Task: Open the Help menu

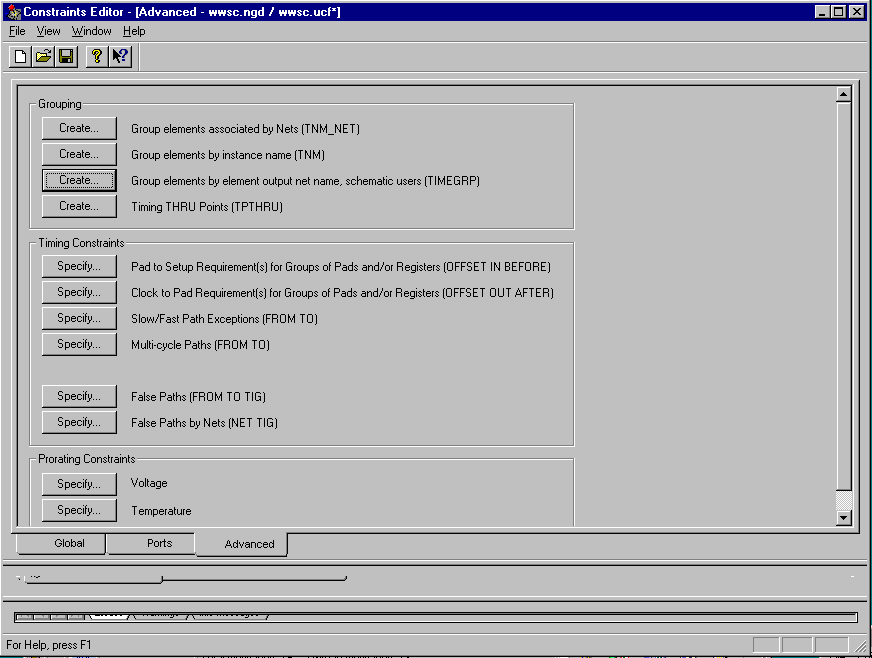Action: point(134,31)
